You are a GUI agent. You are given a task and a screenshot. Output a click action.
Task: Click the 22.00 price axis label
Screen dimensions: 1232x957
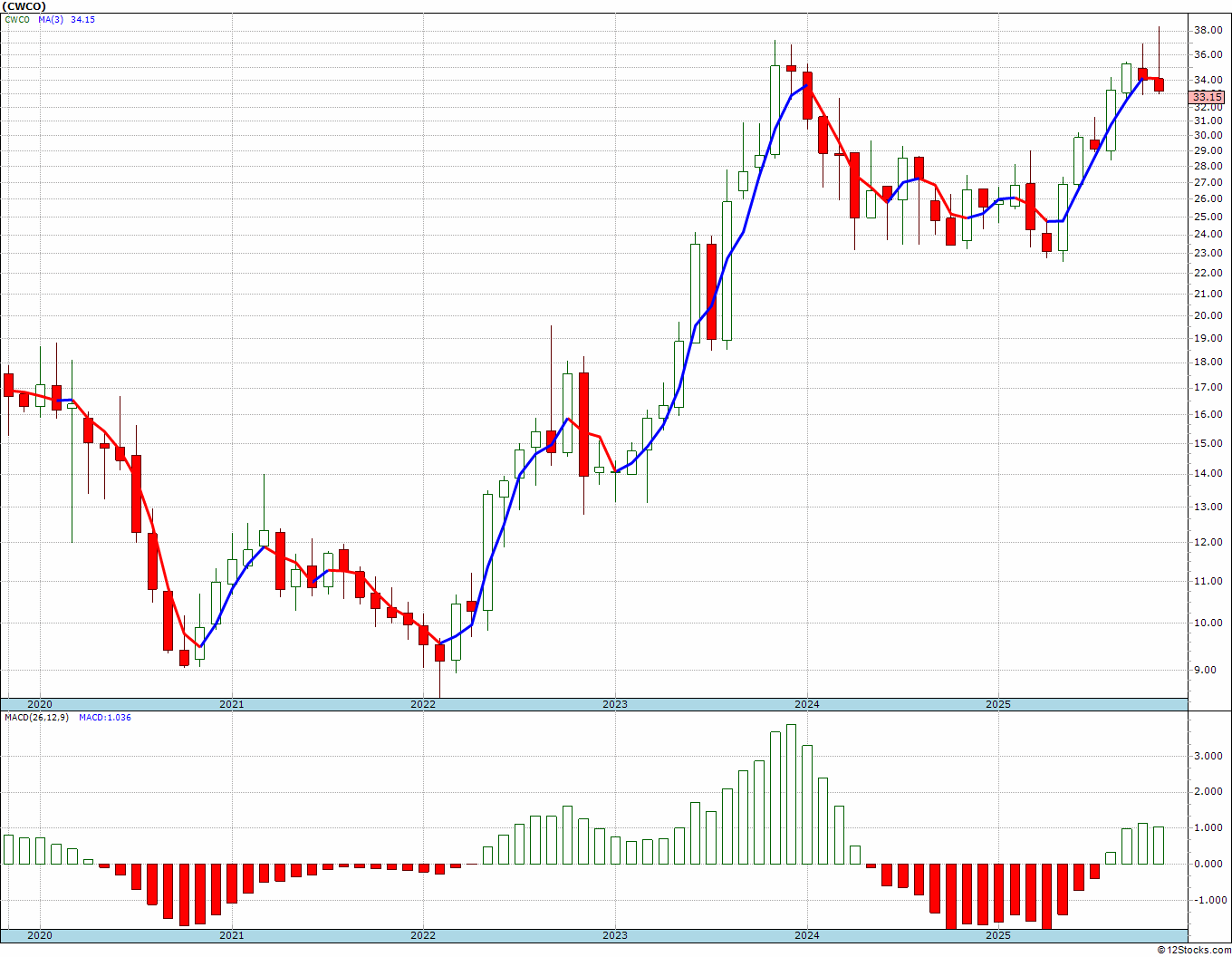pos(1208,274)
